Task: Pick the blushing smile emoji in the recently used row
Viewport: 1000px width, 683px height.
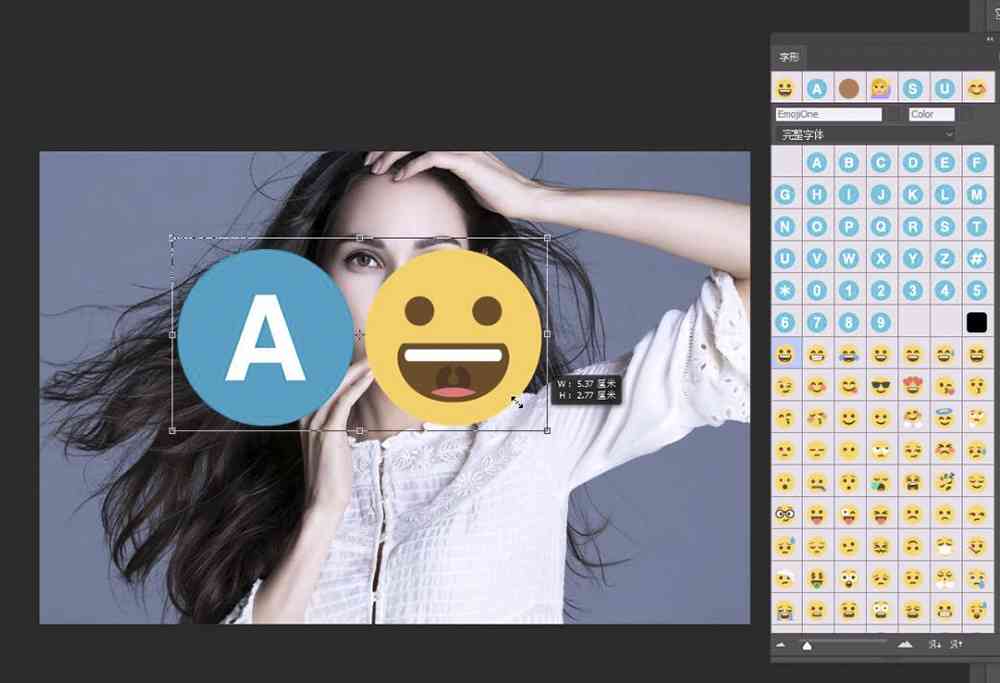Action: tap(976, 88)
